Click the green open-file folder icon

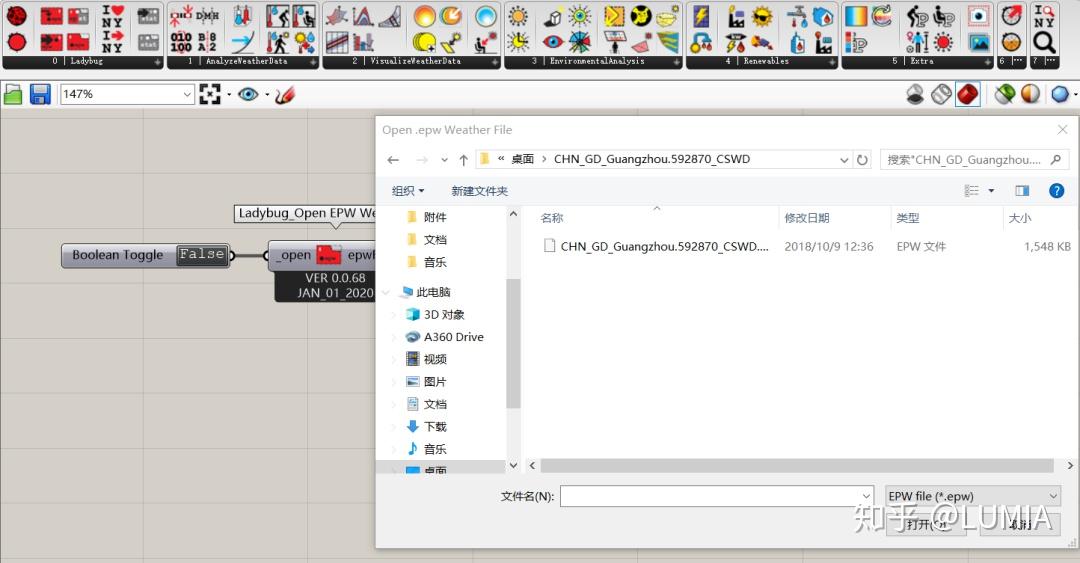click(x=13, y=94)
